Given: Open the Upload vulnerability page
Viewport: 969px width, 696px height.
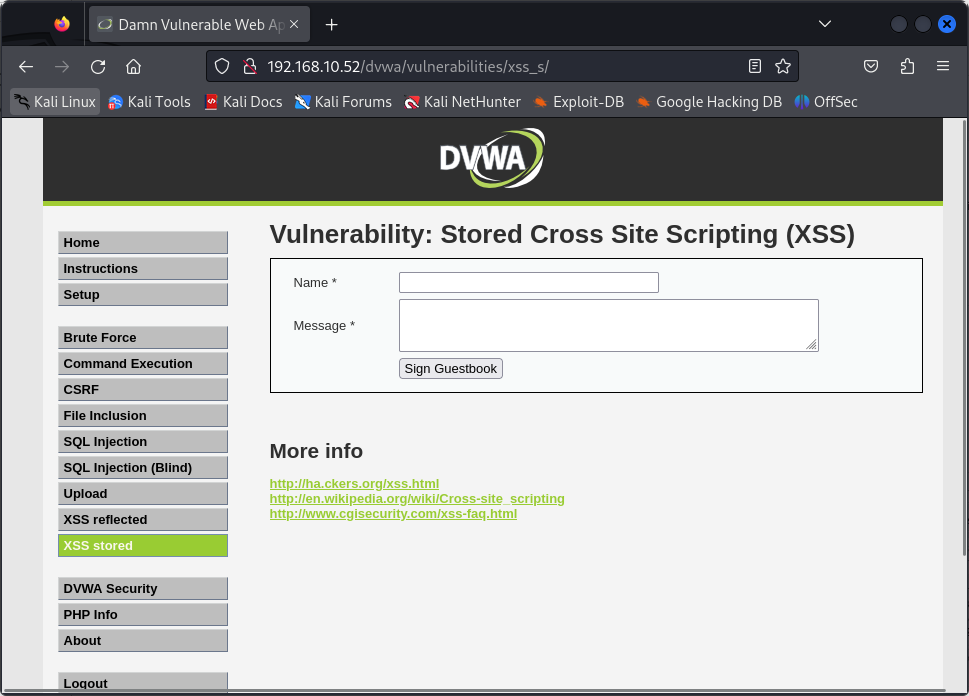Looking at the screenshot, I should (x=143, y=493).
